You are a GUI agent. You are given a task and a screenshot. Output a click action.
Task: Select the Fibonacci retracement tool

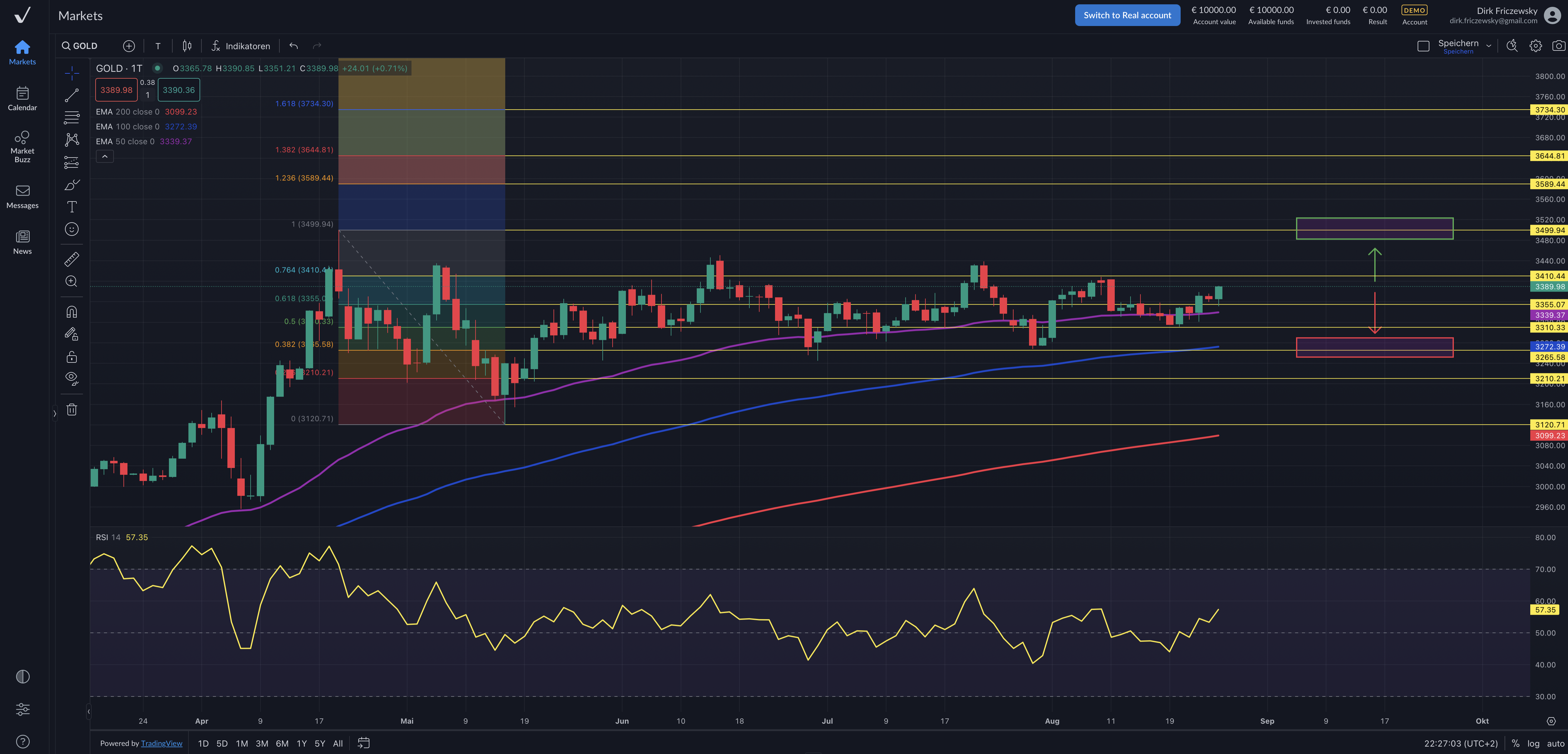coord(72,118)
